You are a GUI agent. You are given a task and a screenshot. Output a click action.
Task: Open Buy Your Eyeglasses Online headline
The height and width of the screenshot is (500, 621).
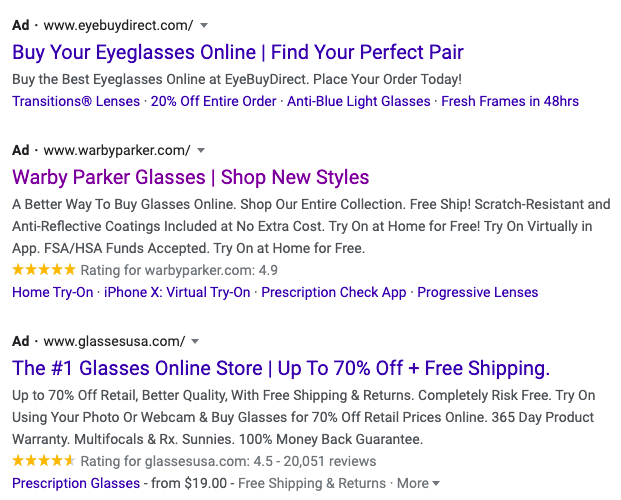coord(238,53)
